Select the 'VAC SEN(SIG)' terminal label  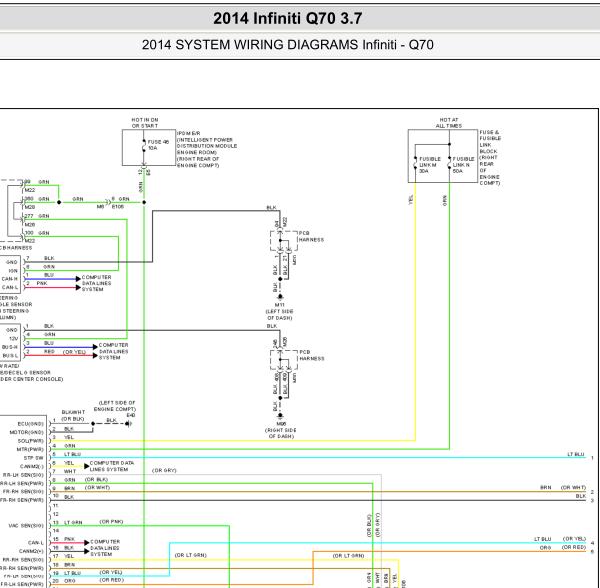[x=26, y=526]
